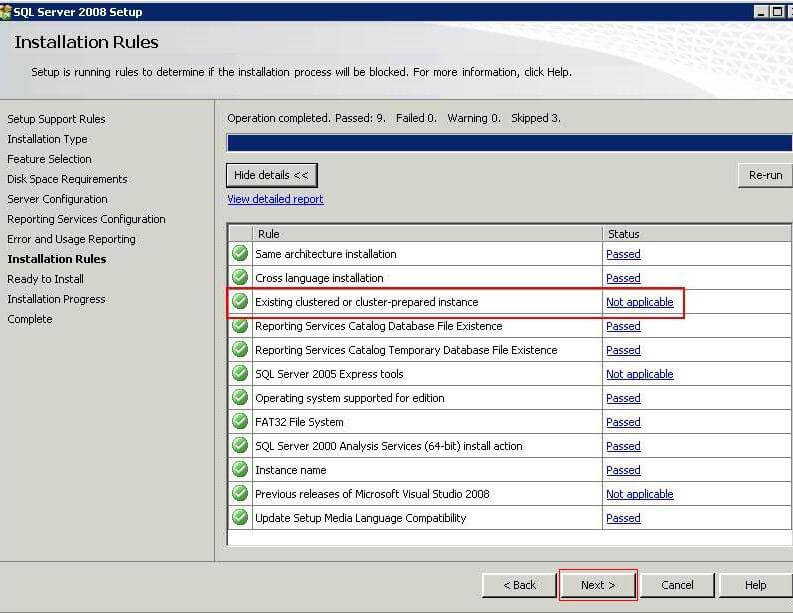The image size is (793, 613).
Task: Go back using the Back button
Action: click(519, 585)
